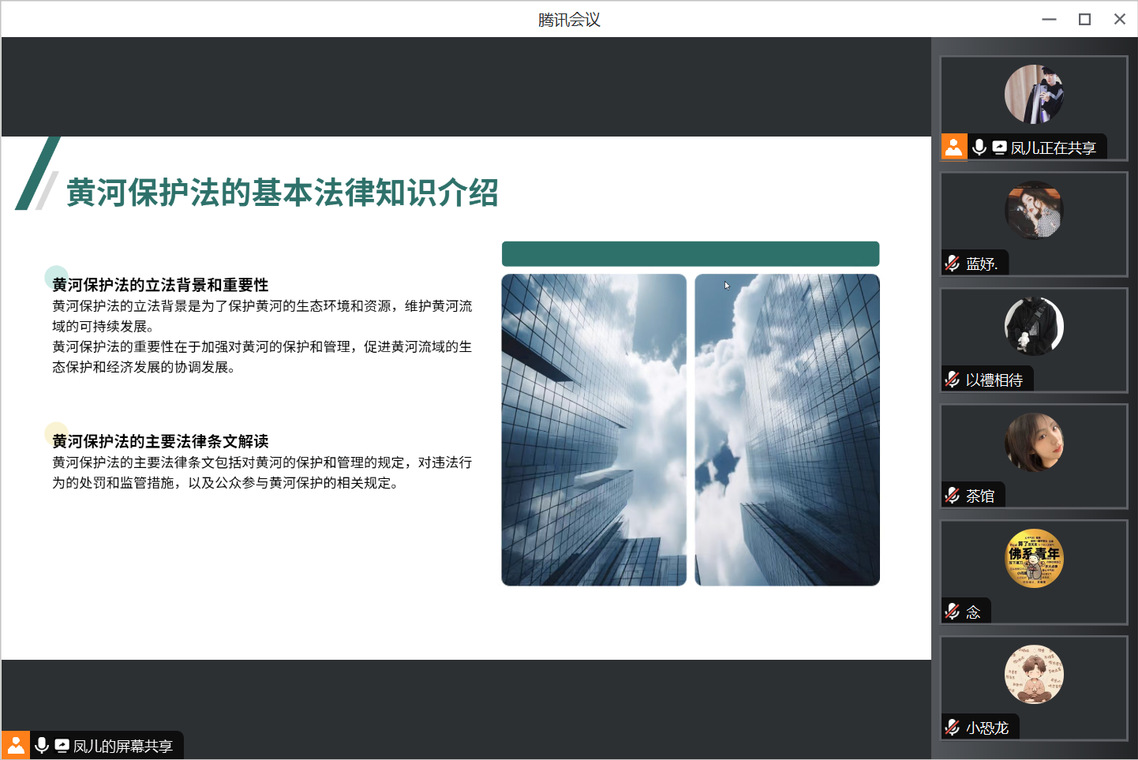This screenshot has height=760, width=1138.
Task: Click the muted microphone icon for 茶馆
Action: pos(953,496)
